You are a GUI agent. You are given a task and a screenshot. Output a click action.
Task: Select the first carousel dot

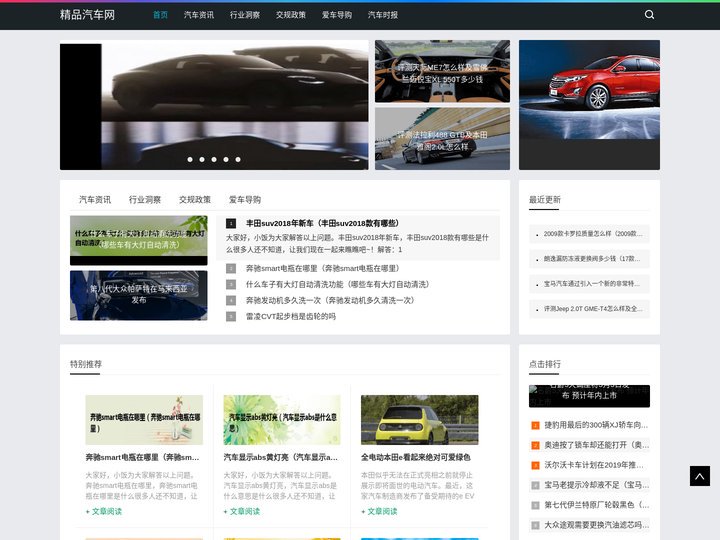pos(190,159)
